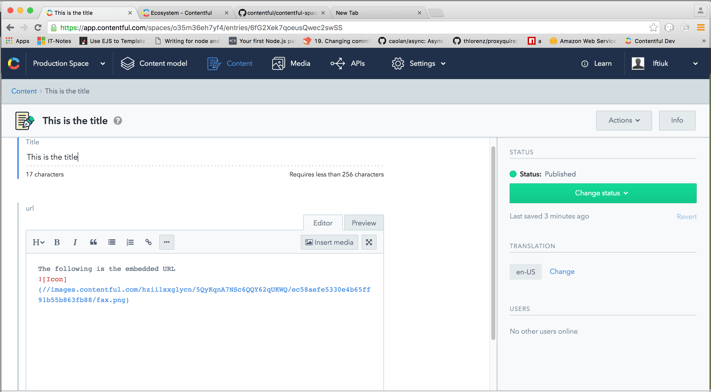Click the Settings gear icon
711x392 pixels.
click(x=398, y=64)
